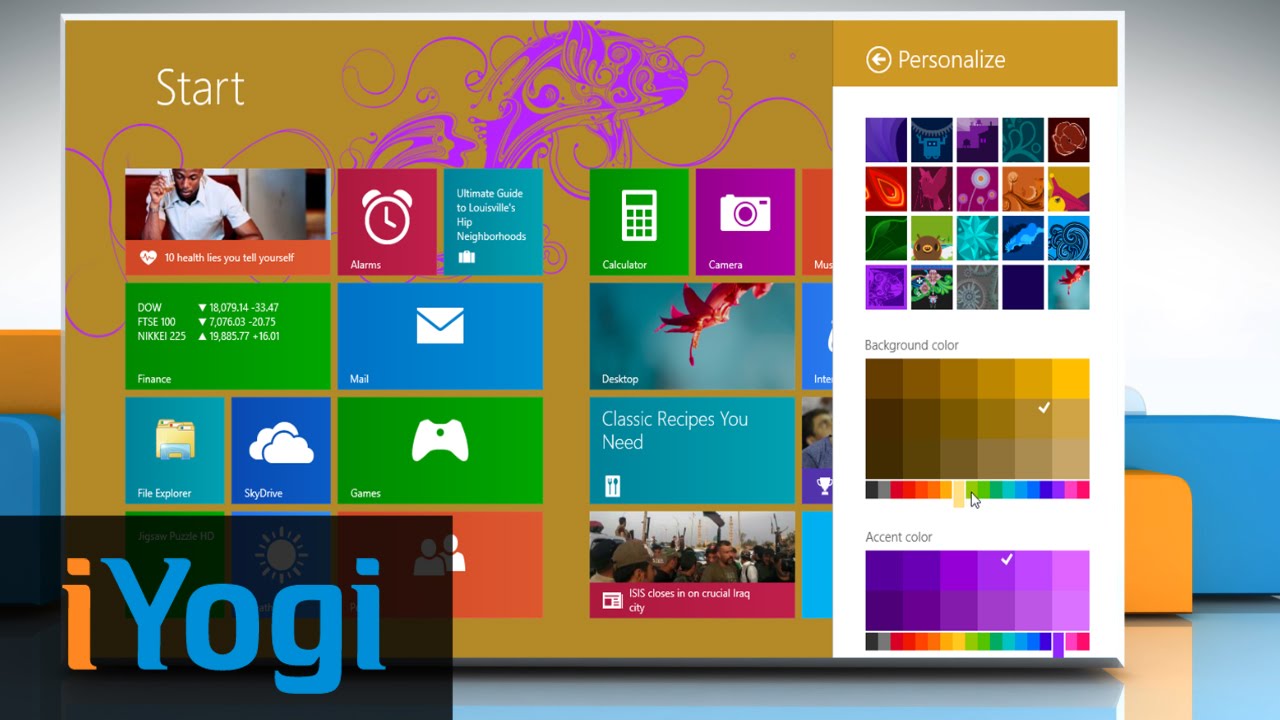Image resolution: width=1280 pixels, height=720 pixels.
Task: Pick the purple castle silhouette thumbnail
Action: (977, 140)
